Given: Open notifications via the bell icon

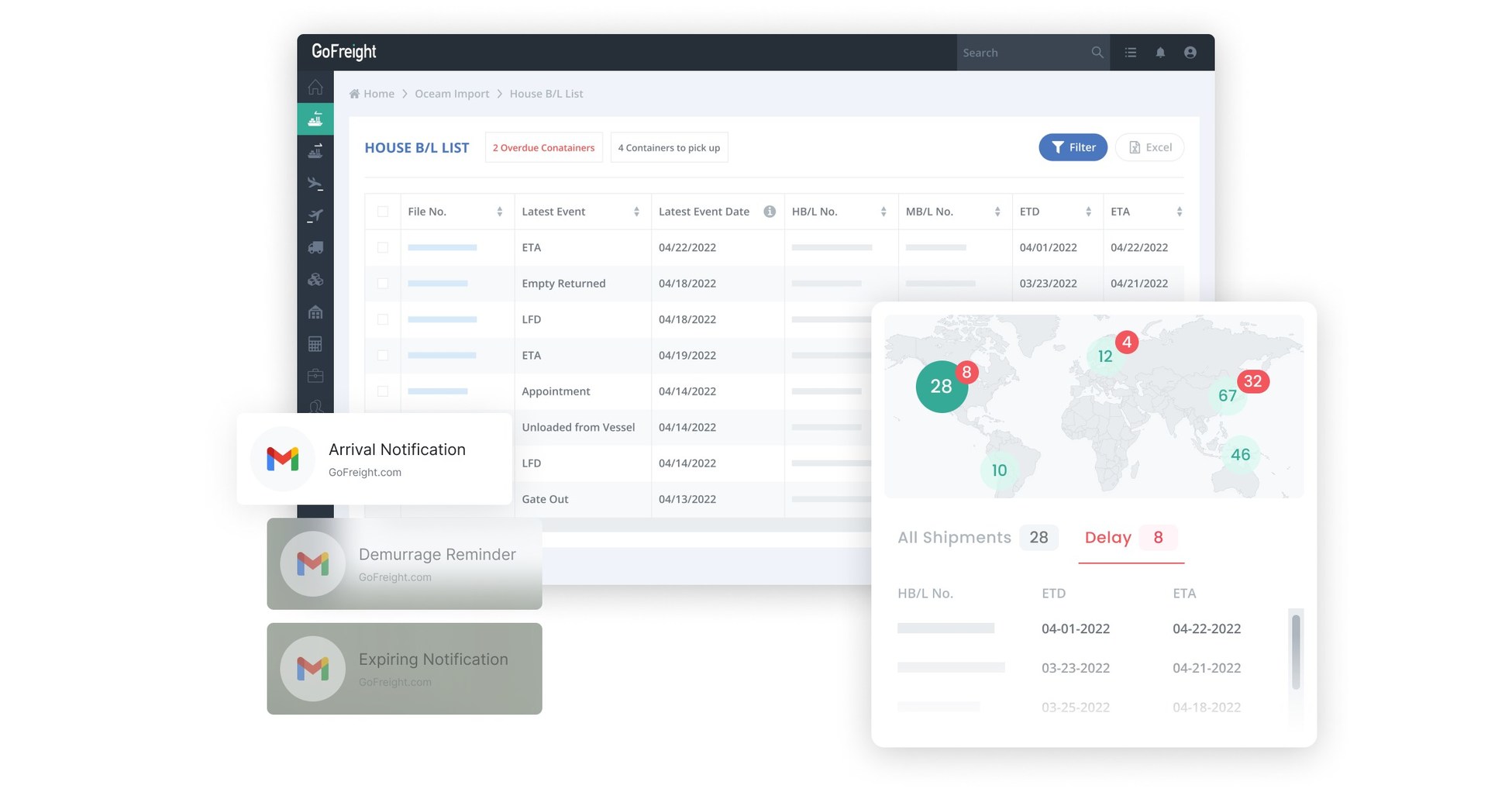Looking at the screenshot, I should point(1160,52).
